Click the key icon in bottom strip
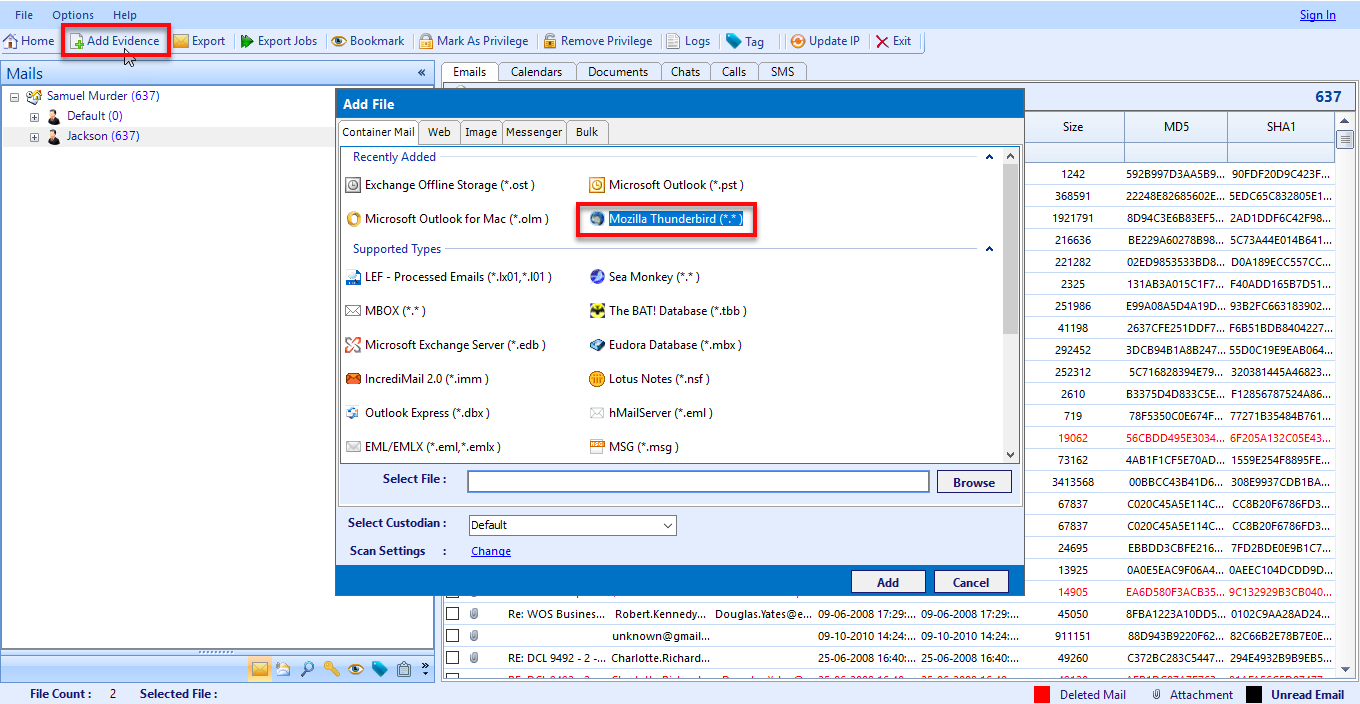 [332, 670]
